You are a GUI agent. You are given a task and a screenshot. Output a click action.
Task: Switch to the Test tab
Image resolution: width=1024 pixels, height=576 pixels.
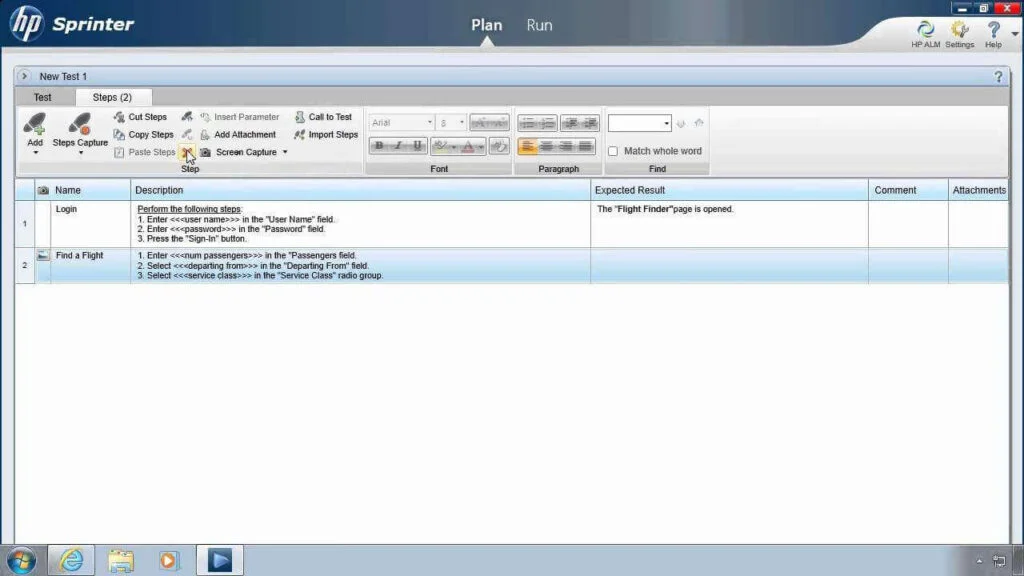42,97
